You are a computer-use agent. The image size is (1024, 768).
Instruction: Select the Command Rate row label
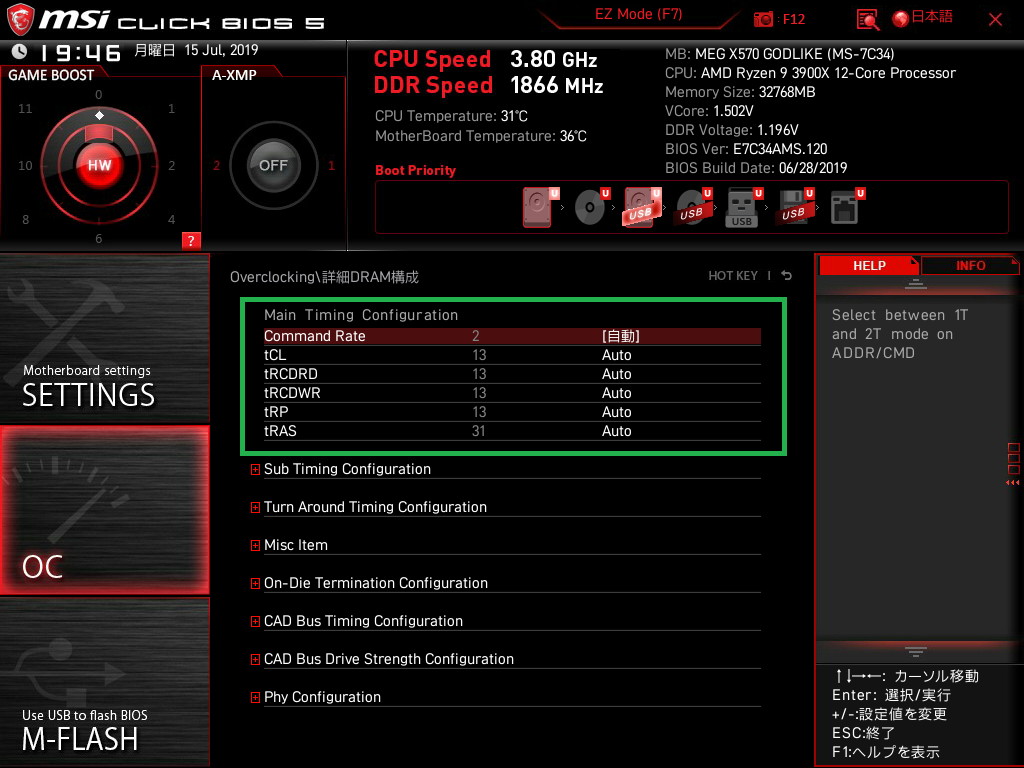coord(314,336)
